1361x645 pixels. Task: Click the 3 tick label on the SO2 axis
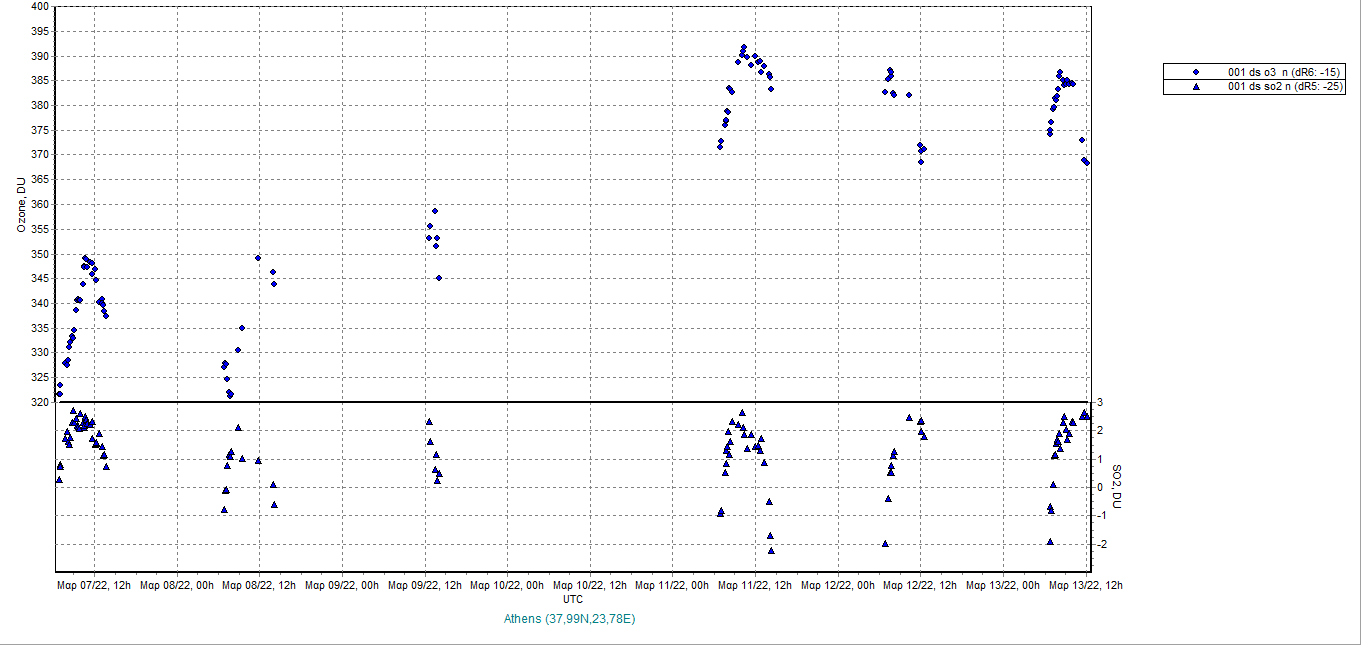coord(1099,403)
